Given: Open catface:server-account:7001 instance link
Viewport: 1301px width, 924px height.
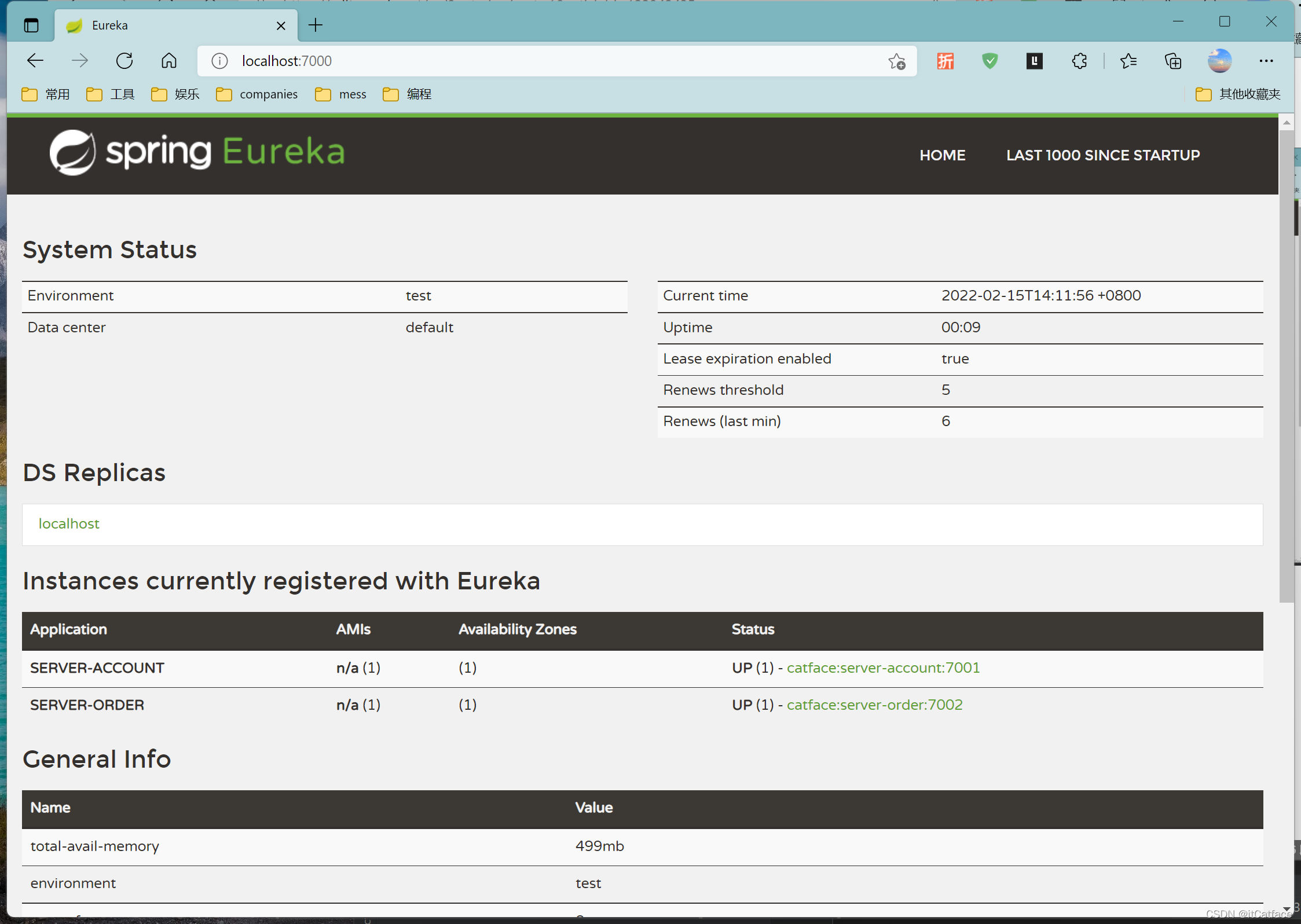Looking at the screenshot, I should (883, 668).
